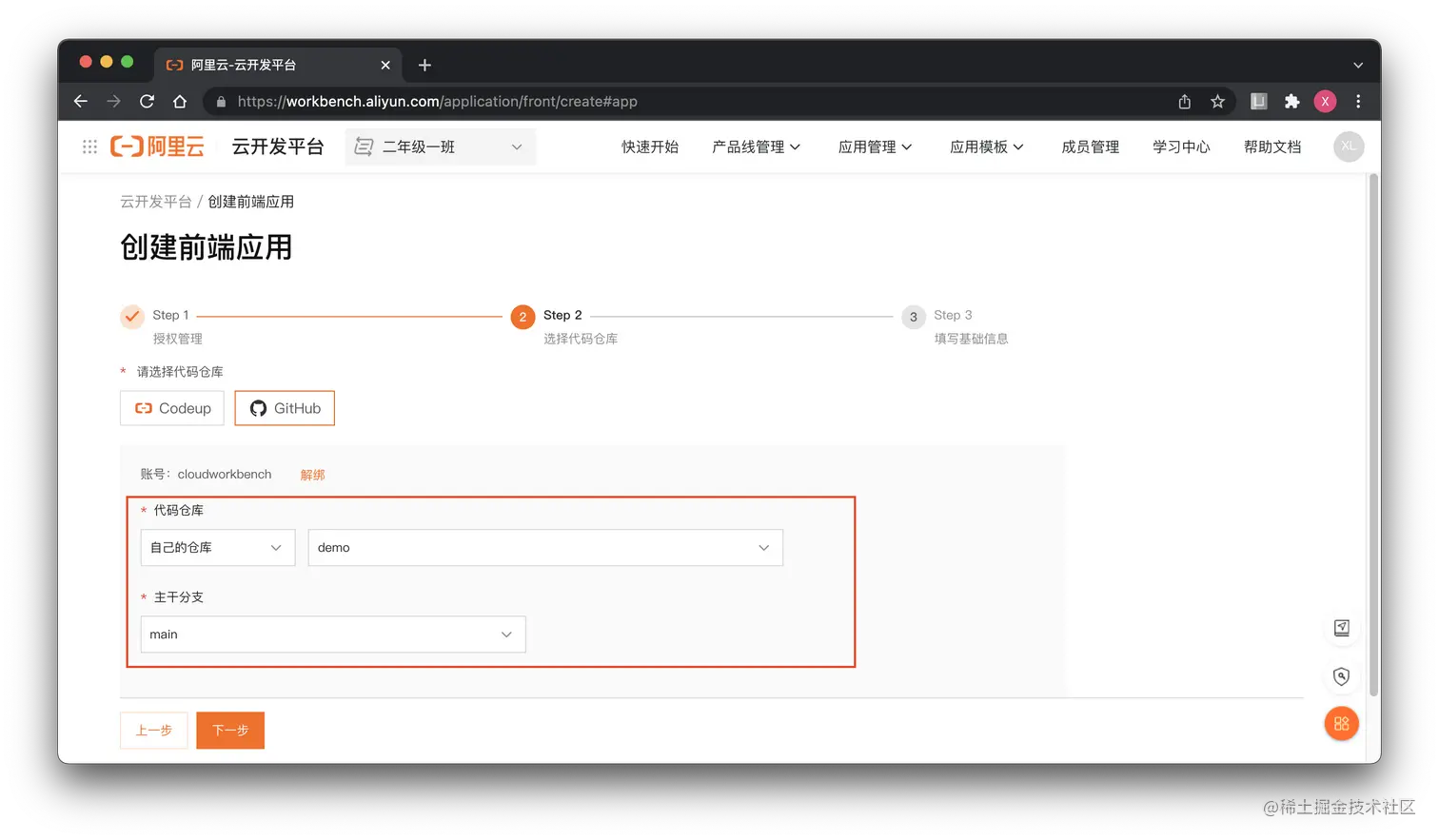Click the lock icon in the address bar
The width and height of the screenshot is (1439, 840).
[221, 102]
